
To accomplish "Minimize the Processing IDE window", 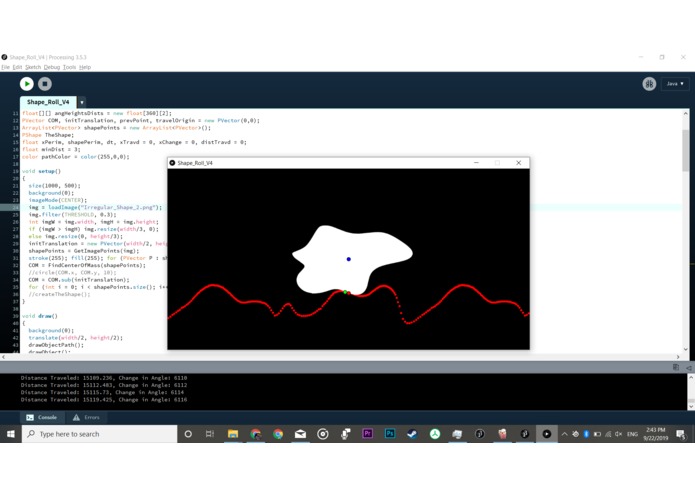I will 641,57.
